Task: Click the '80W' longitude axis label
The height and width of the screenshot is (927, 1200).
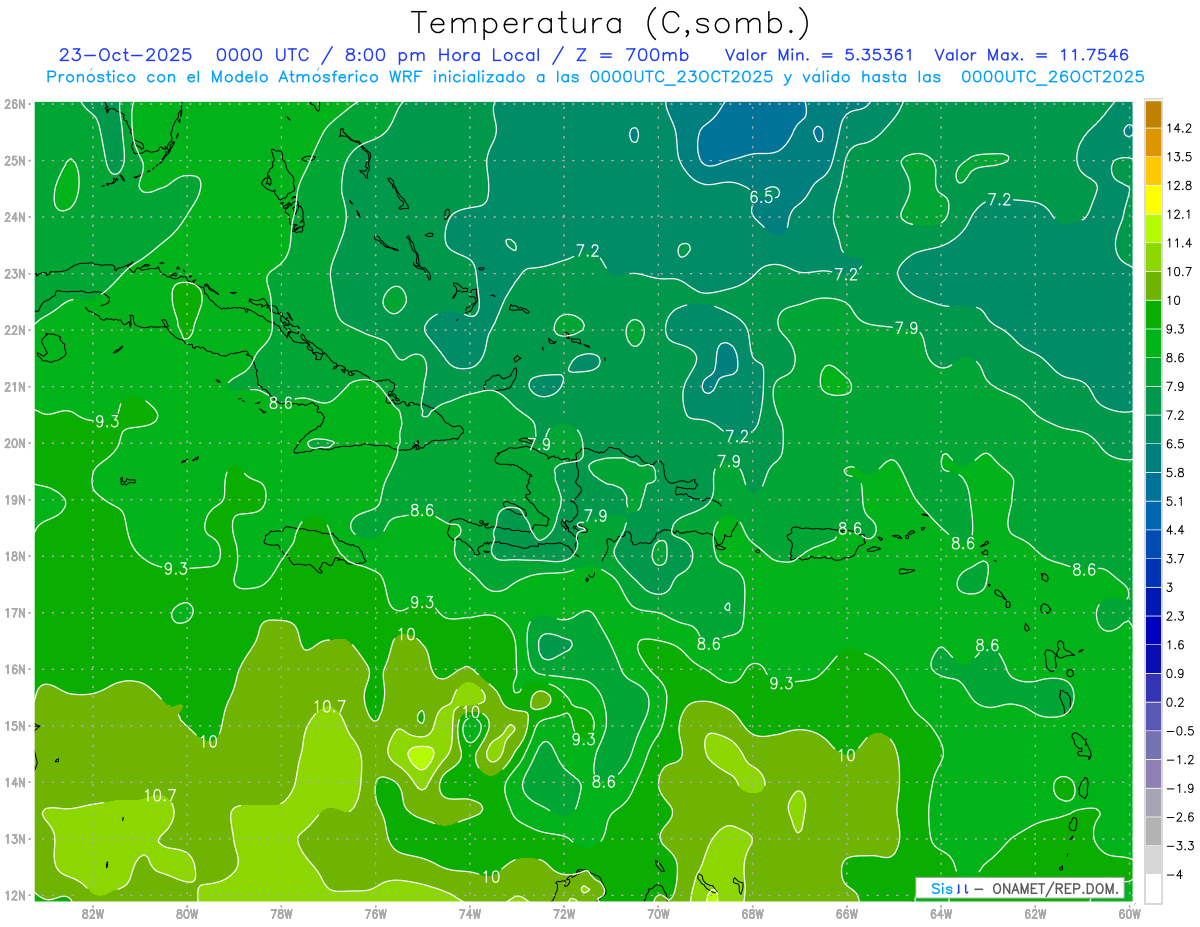Action: pos(187,912)
